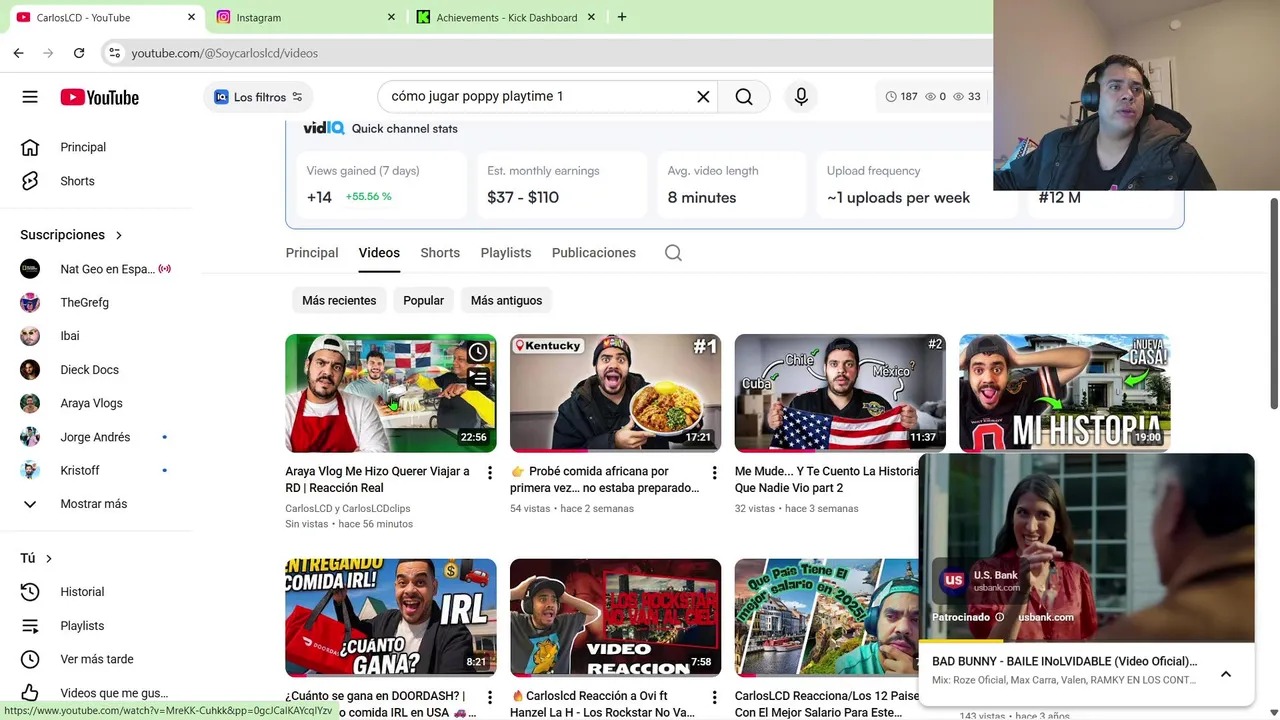Click BAD BUNNY miniplayer song title
Screen dimensions: 1280x720
click(x=1064, y=661)
